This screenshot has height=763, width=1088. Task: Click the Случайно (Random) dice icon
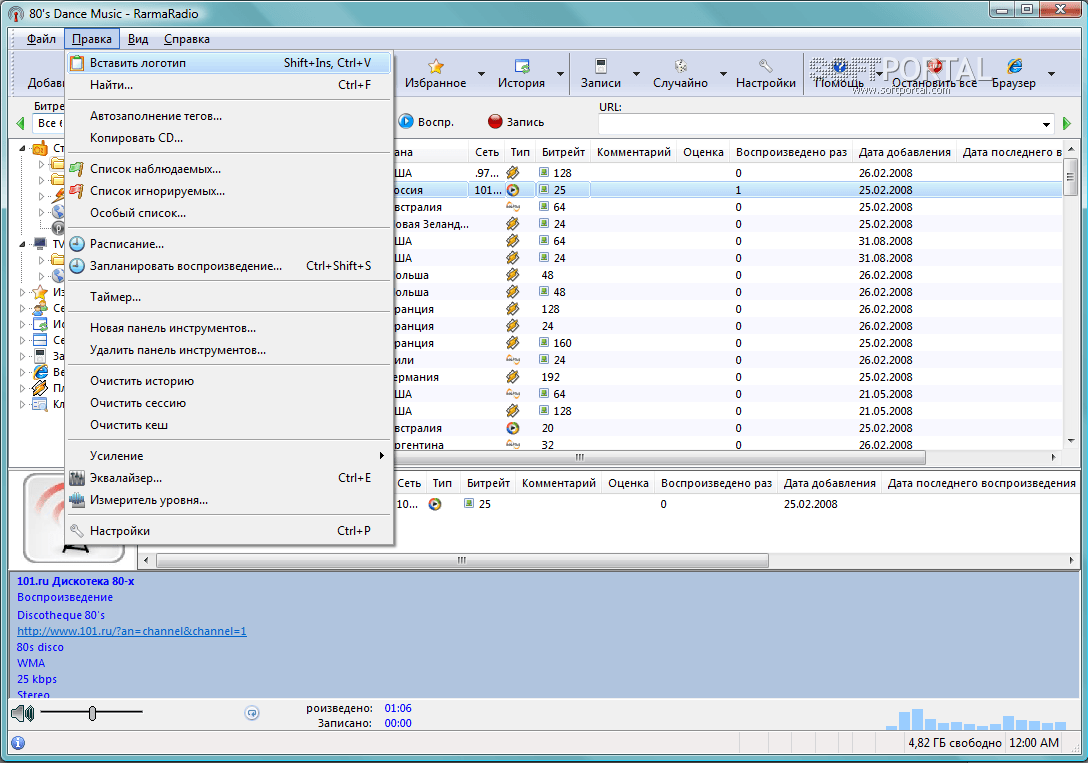(680, 67)
